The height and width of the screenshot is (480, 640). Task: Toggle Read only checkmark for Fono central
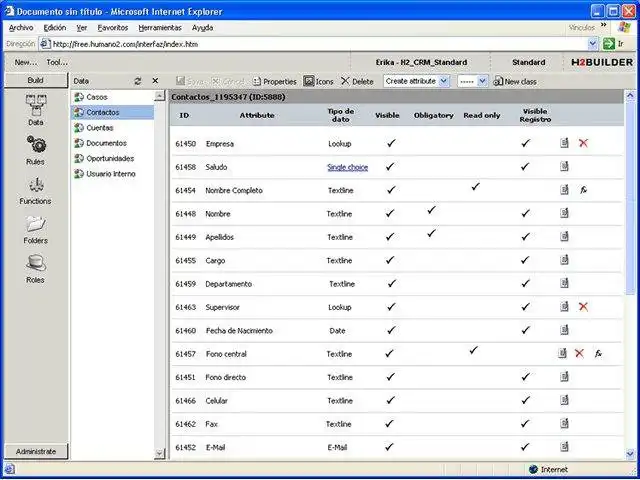[474, 350]
